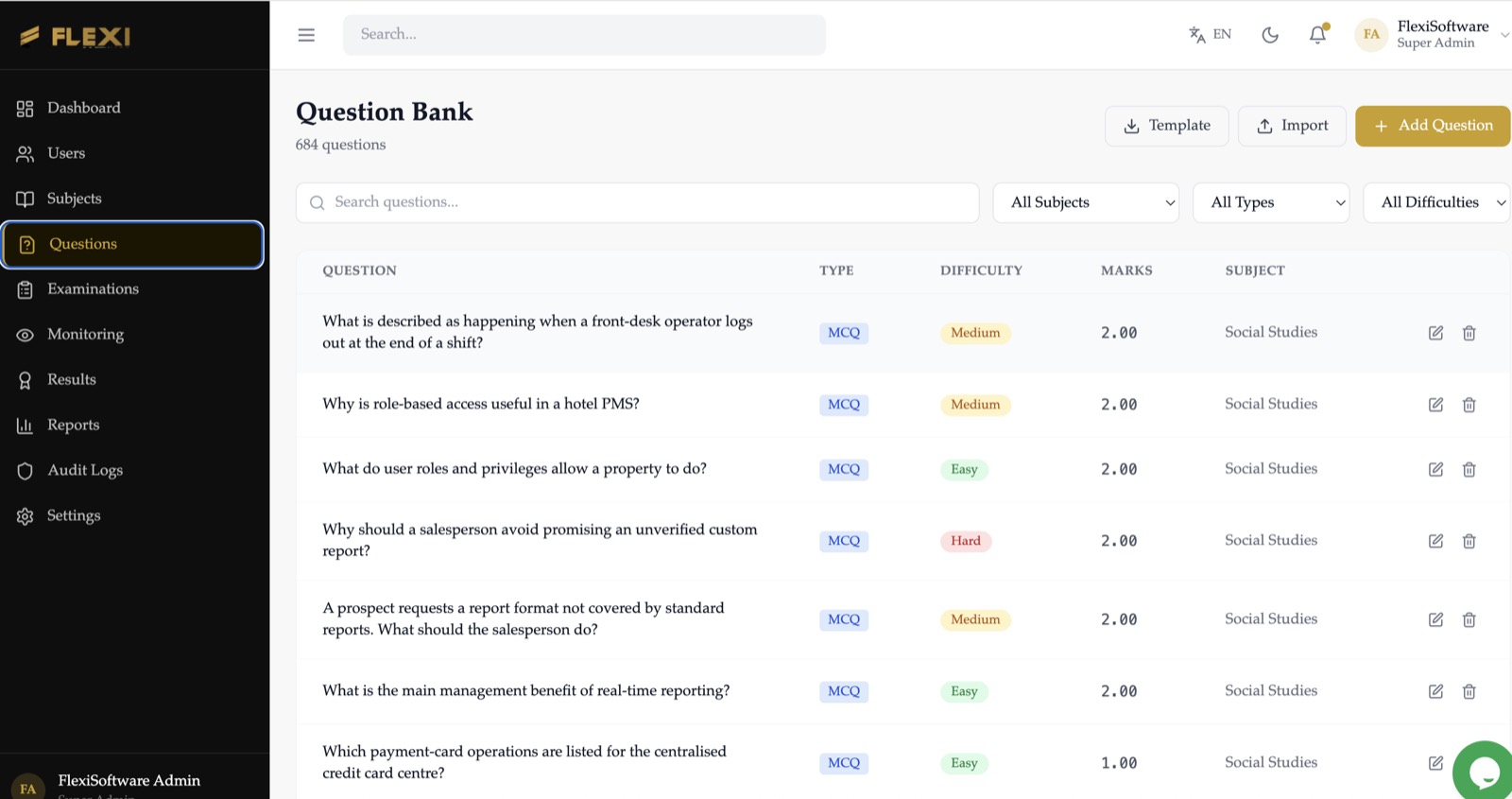Viewport: 1512px width, 799px height.
Task: Open the chat support bubble
Action: [1484, 771]
